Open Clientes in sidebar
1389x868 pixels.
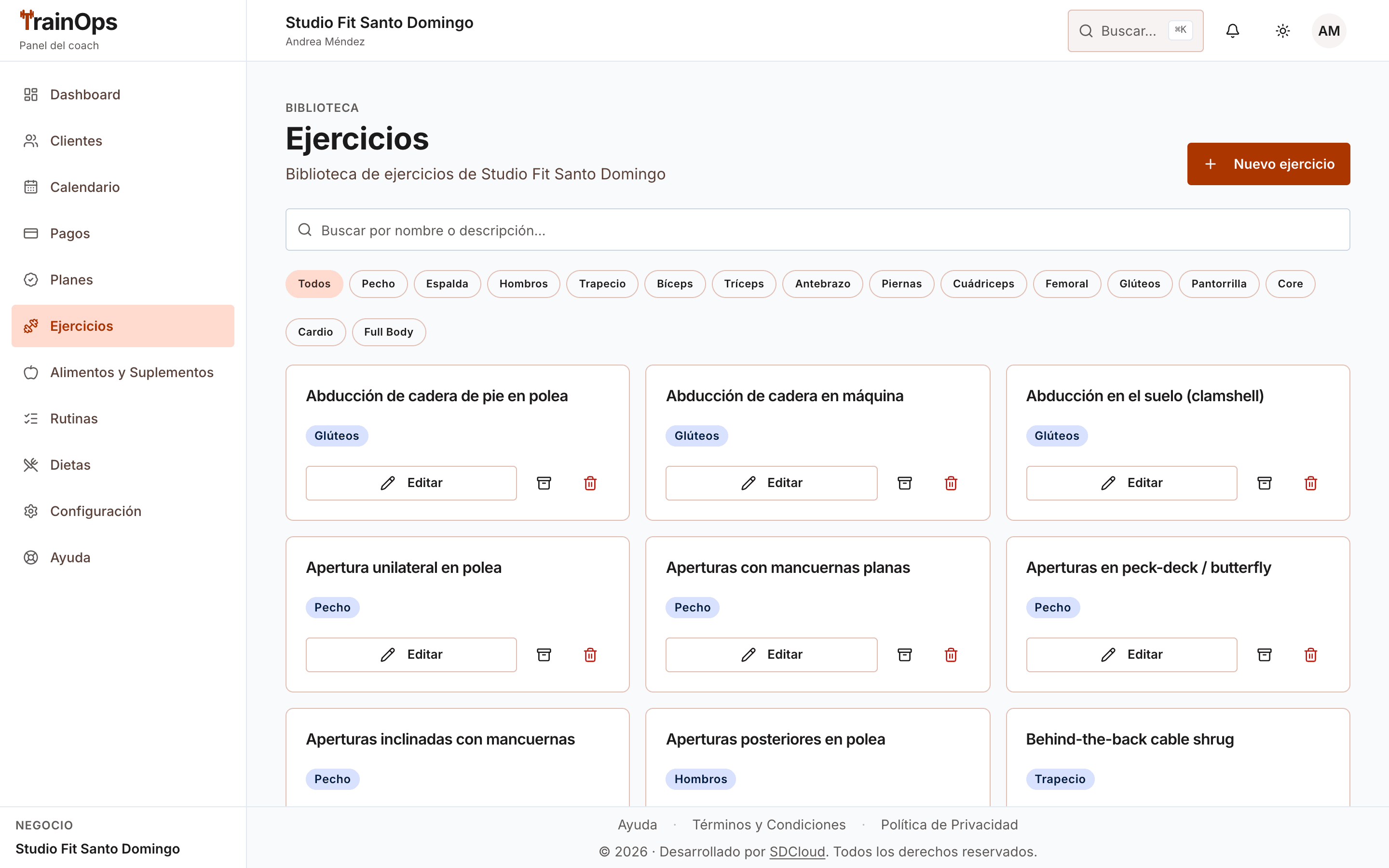(x=123, y=141)
